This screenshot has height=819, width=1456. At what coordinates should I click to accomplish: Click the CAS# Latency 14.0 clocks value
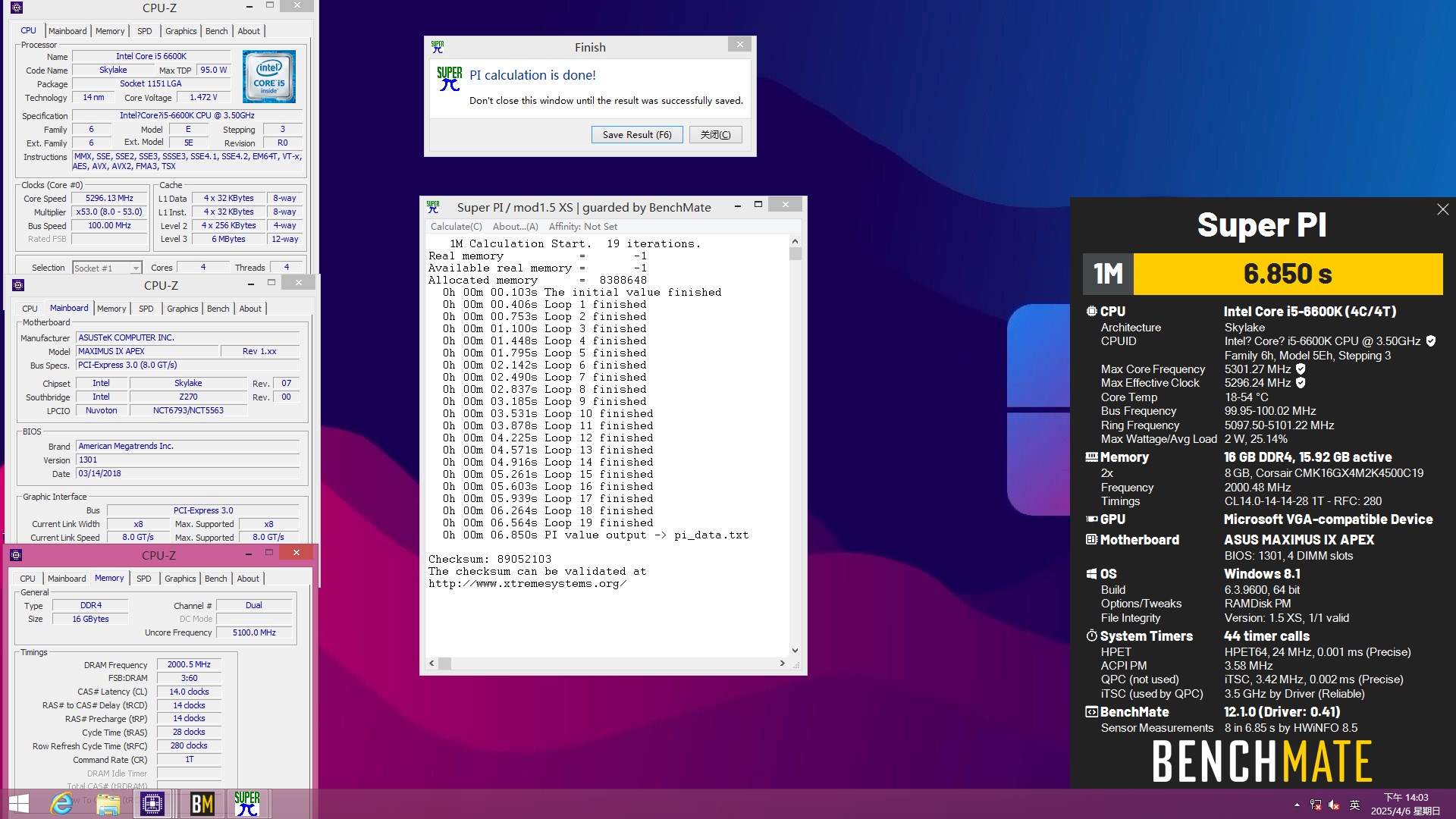pos(189,692)
